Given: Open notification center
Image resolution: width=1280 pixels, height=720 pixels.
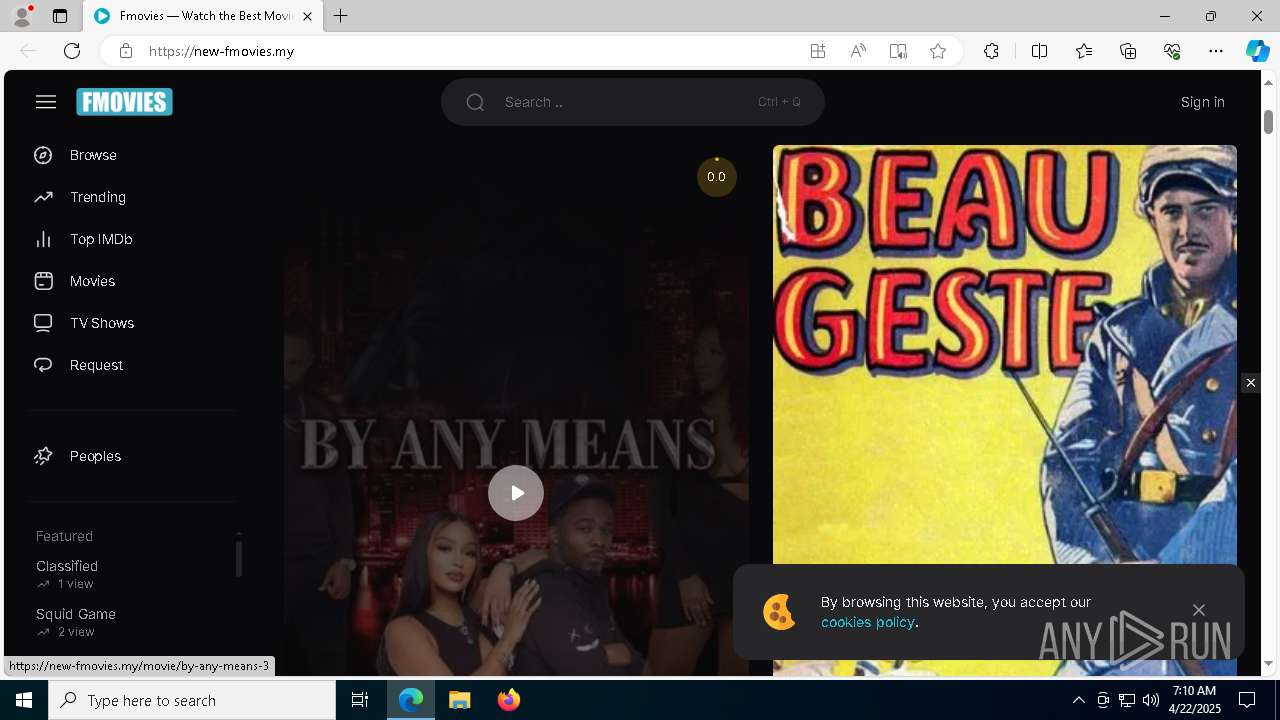Looking at the screenshot, I should tap(1247, 700).
